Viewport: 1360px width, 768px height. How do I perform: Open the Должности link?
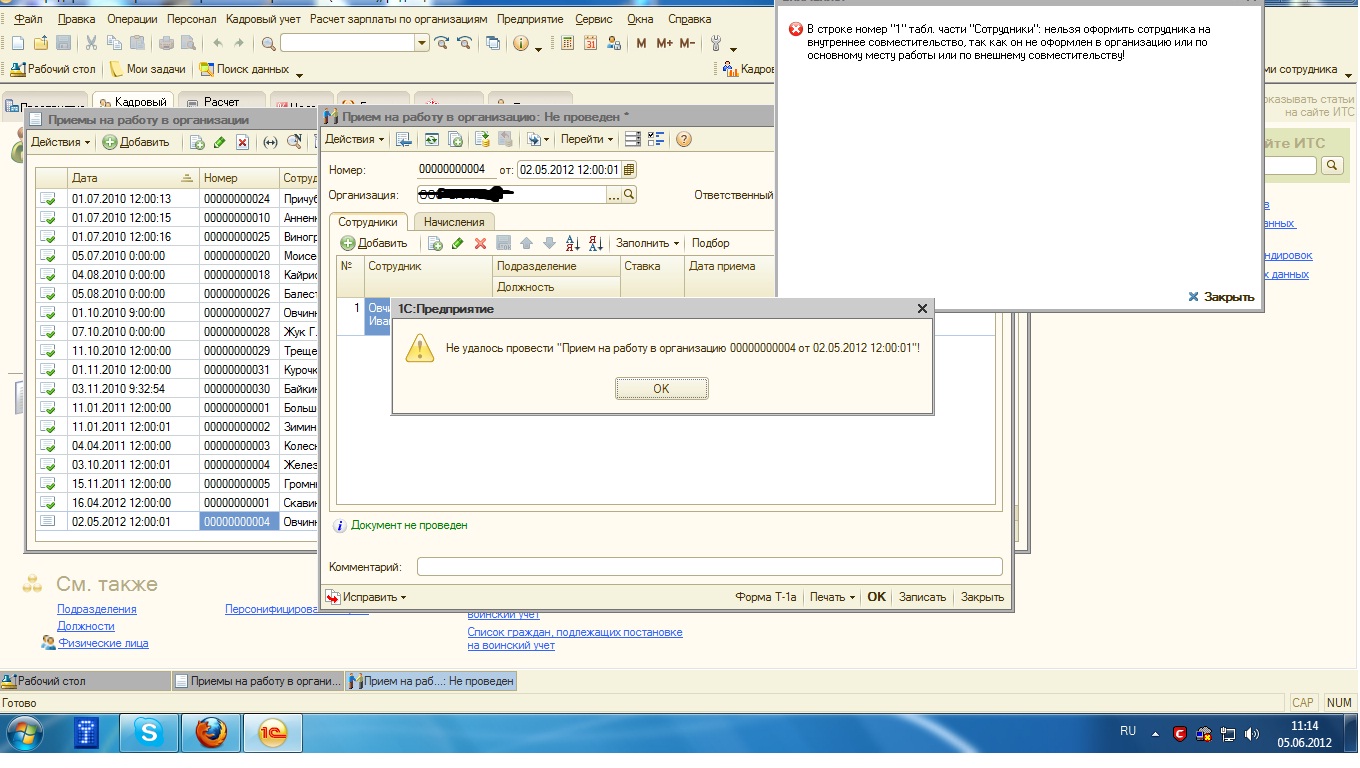[x=86, y=626]
